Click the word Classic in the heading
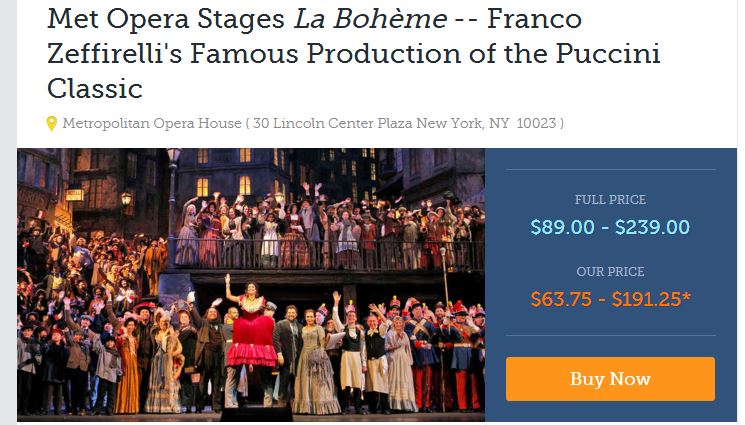 [95, 88]
